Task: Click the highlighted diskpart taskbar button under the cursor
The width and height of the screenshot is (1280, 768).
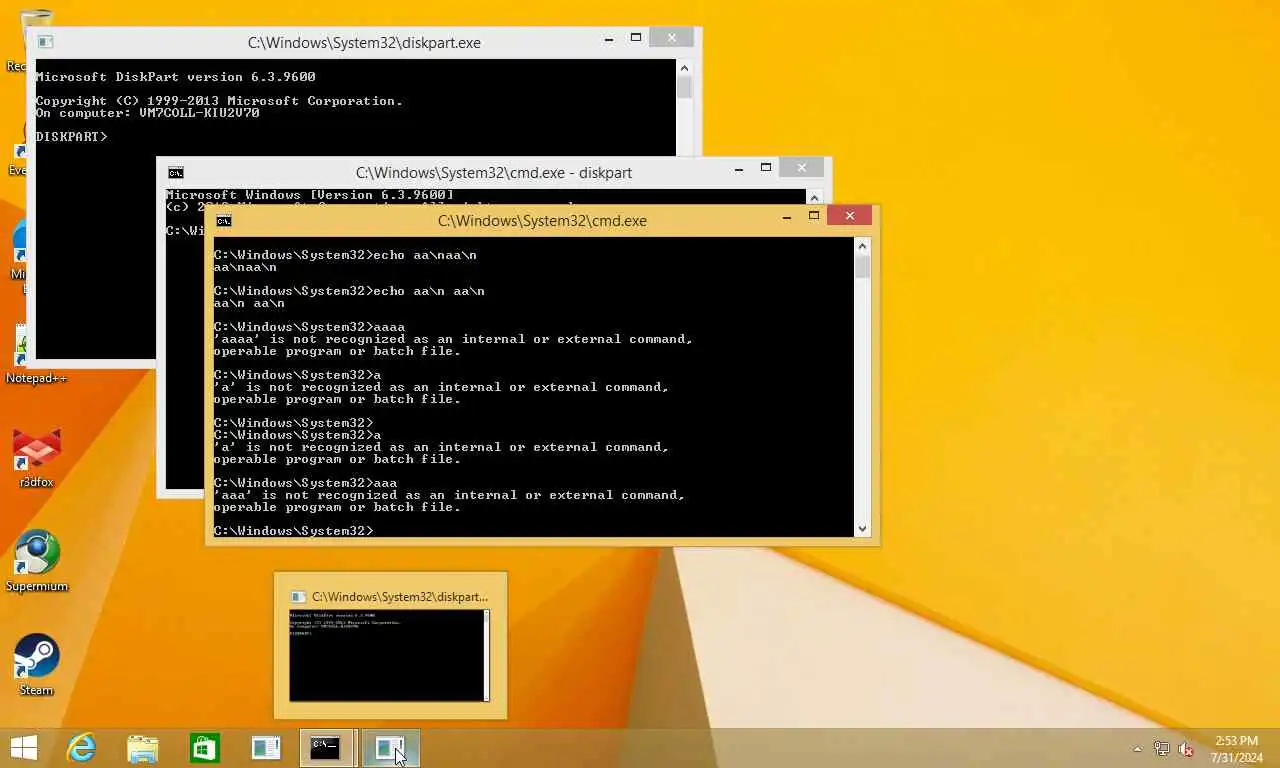Action: click(x=390, y=747)
